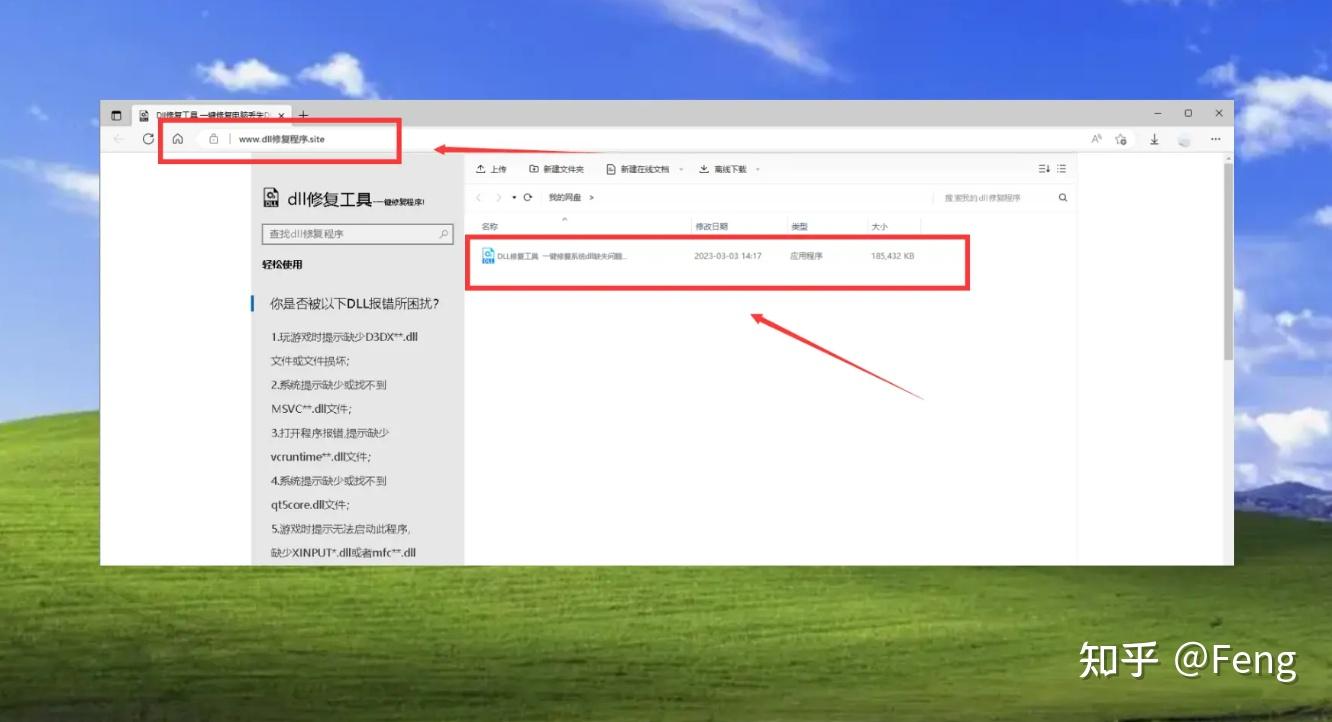
Task: Toggle the favorites star in the address bar
Action: click(x=1121, y=139)
